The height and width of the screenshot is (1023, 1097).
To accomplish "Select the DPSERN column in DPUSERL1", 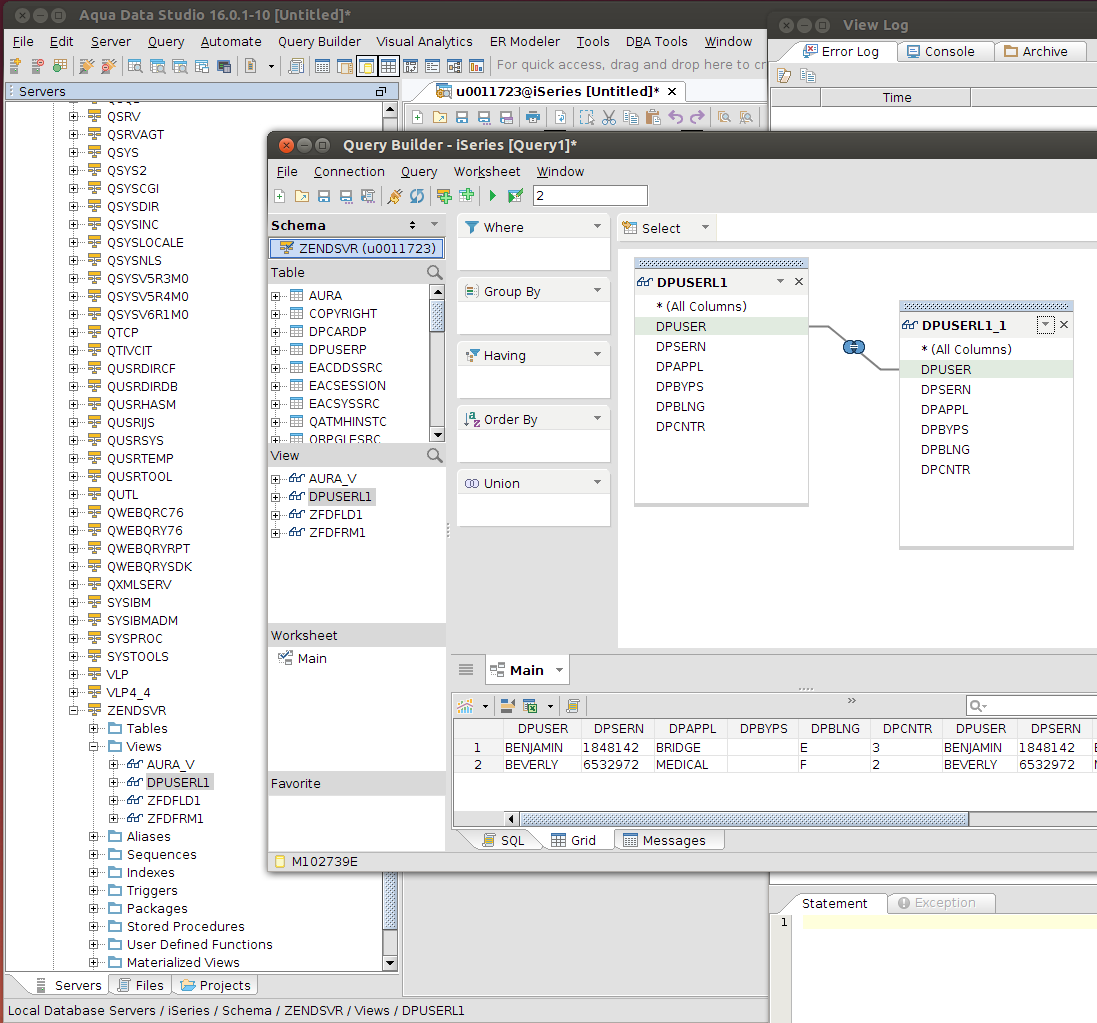I will point(681,346).
